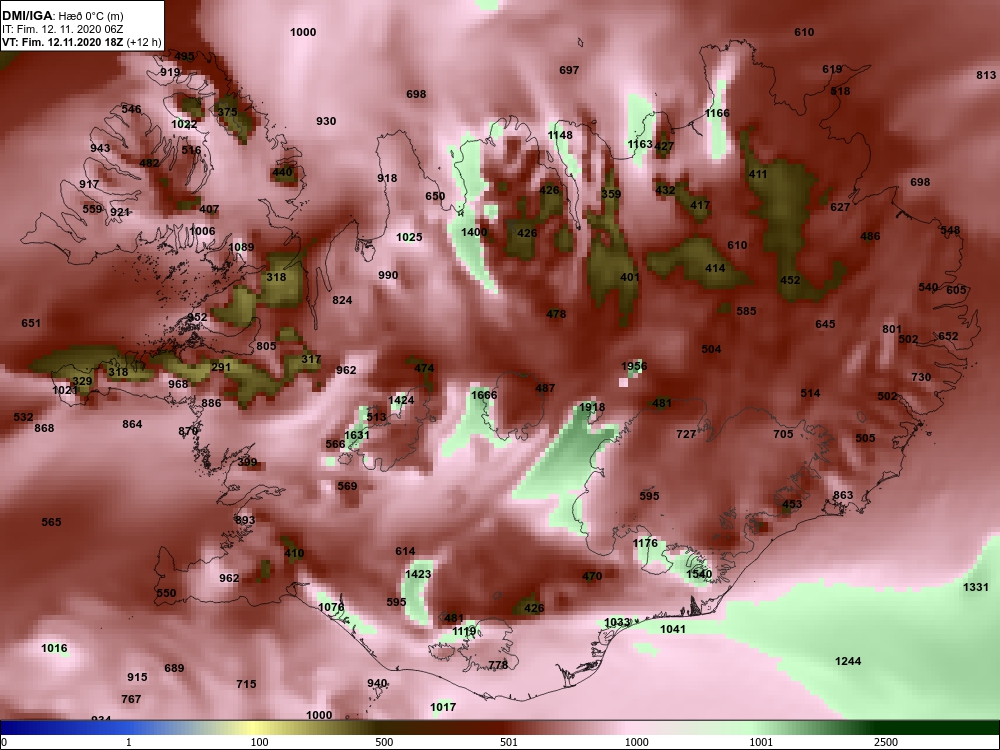The height and width of the screenshot is (750, 1000).
Task: Click the map value 1956
Action: click(634, 366)
